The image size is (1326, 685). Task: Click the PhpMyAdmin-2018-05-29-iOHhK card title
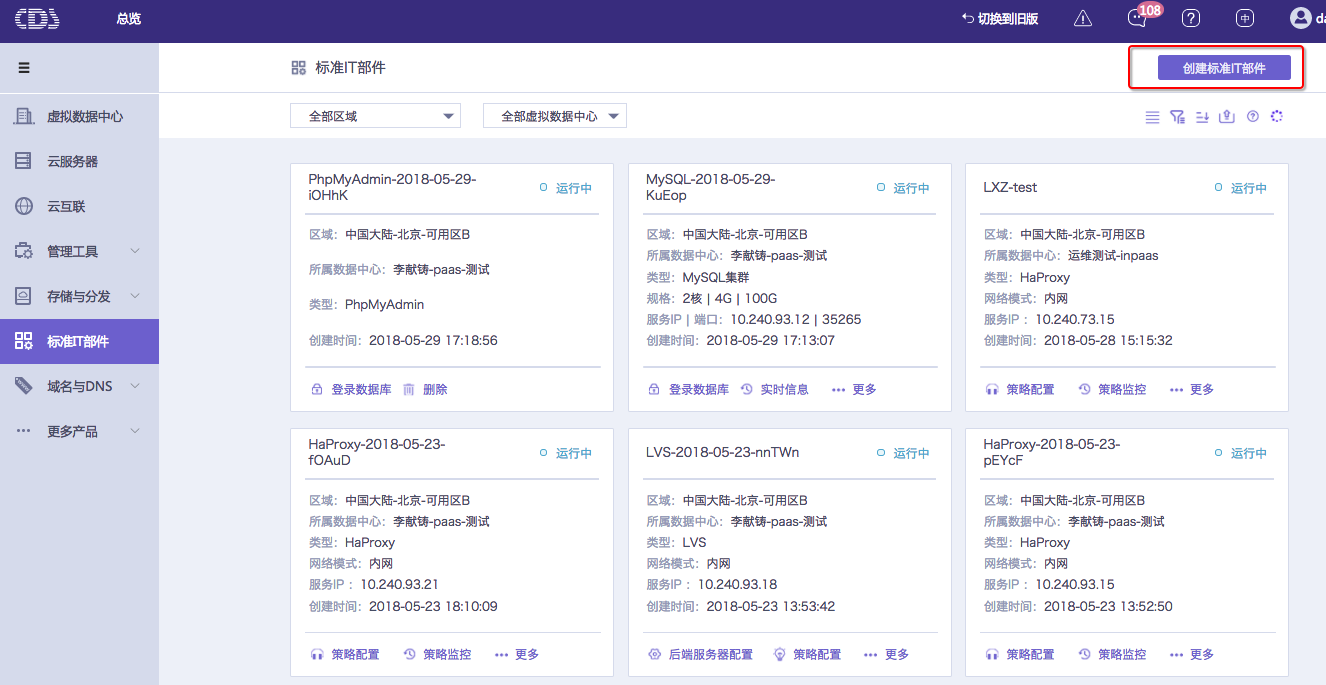tap(392, 187)
